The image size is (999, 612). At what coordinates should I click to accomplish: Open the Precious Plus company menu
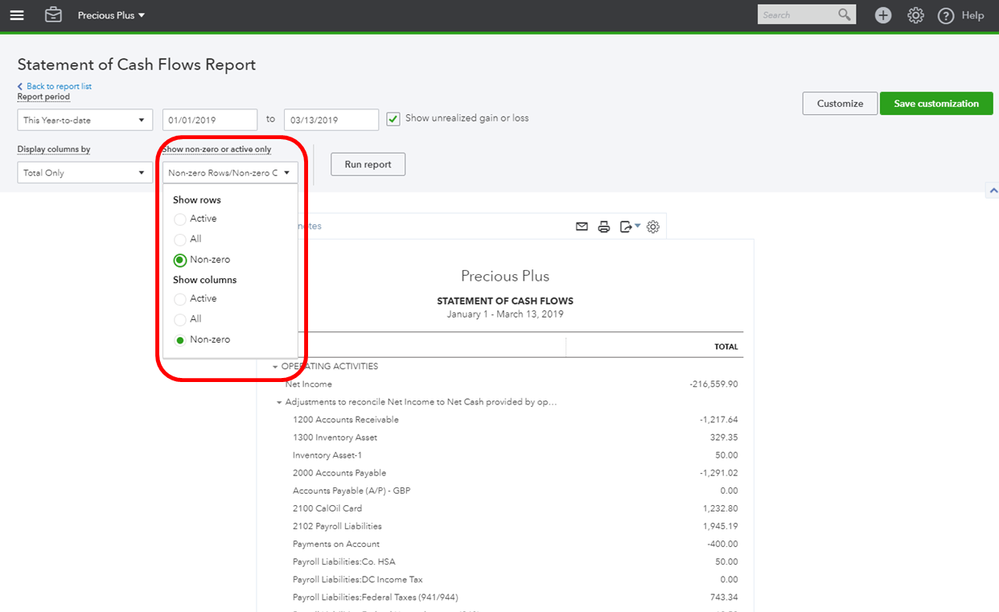coord(111,15)
